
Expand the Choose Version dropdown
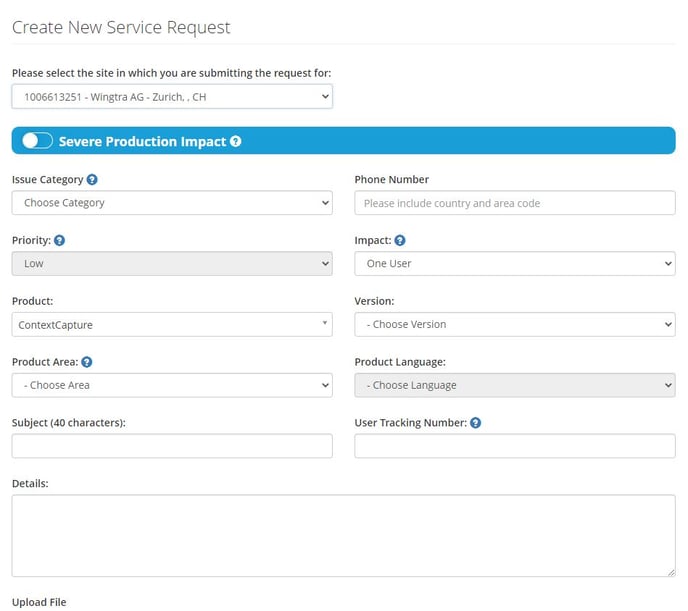tap(514, 324)
